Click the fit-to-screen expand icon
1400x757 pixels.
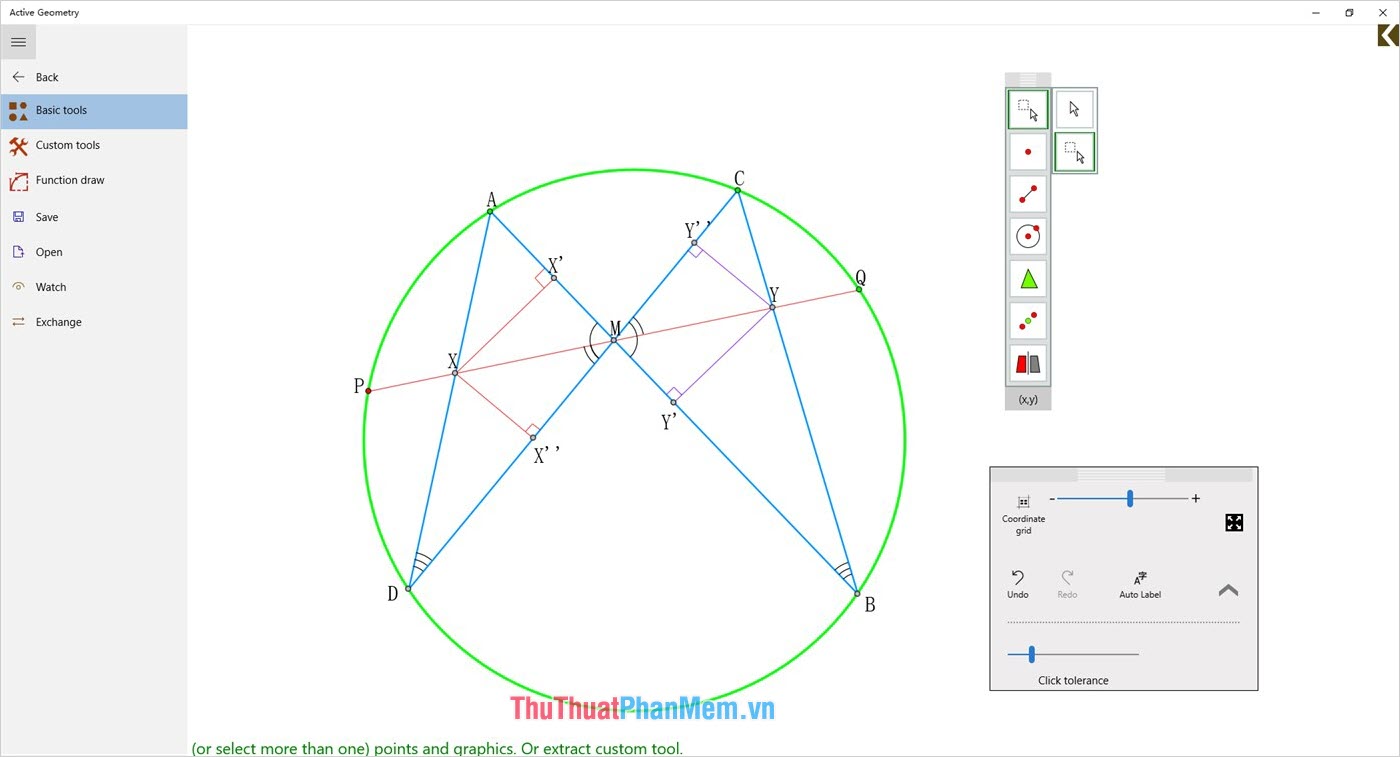[x=1234, y=522]
